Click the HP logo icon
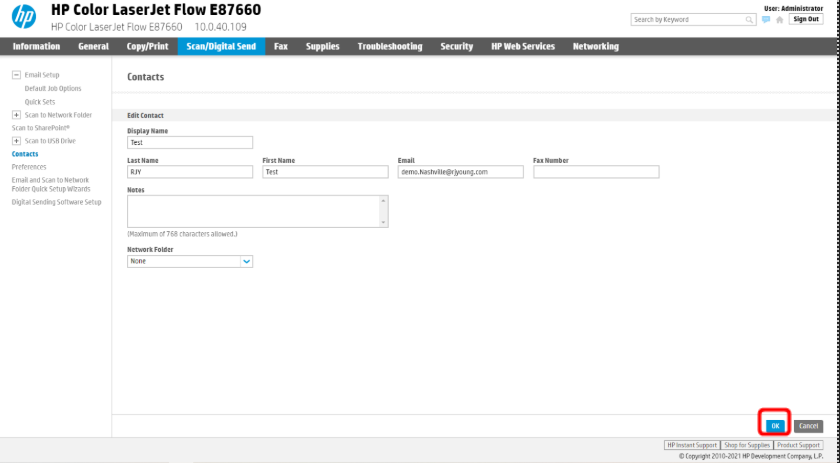 24,17
